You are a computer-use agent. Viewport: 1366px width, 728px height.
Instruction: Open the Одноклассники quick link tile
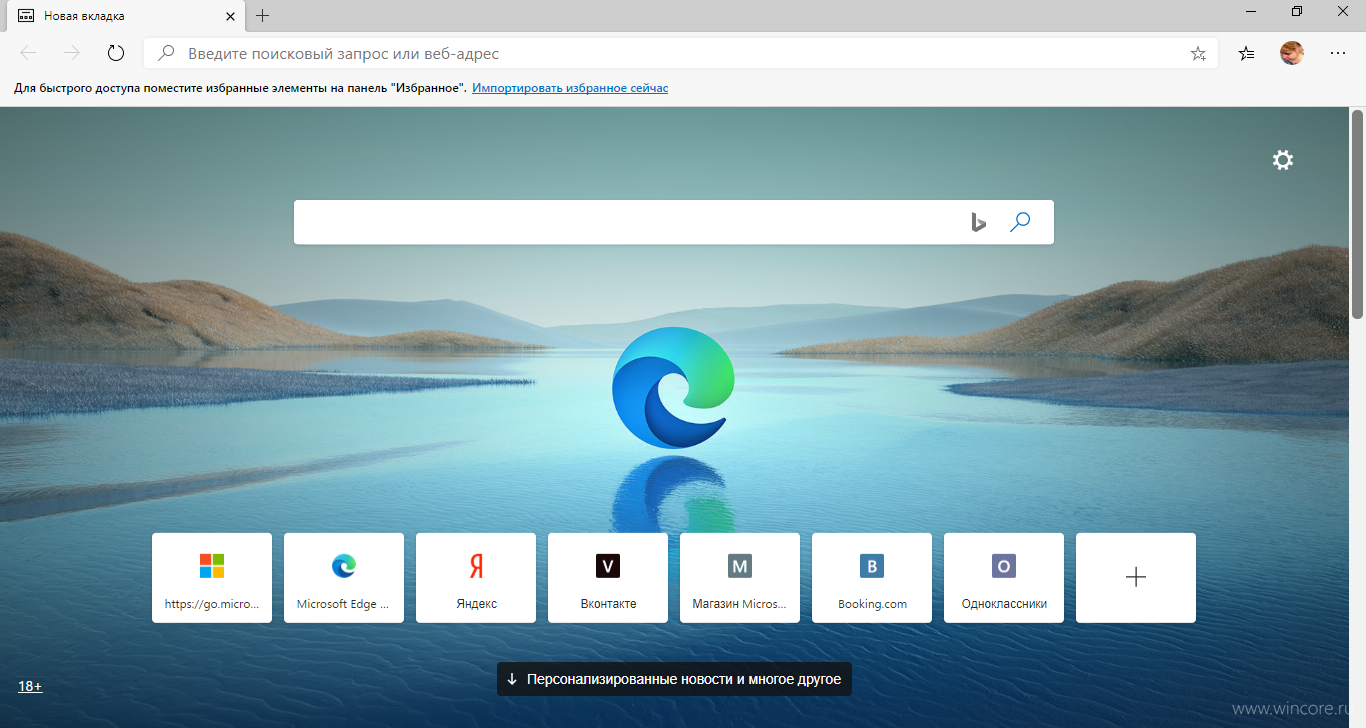(x=1004, y=578)
